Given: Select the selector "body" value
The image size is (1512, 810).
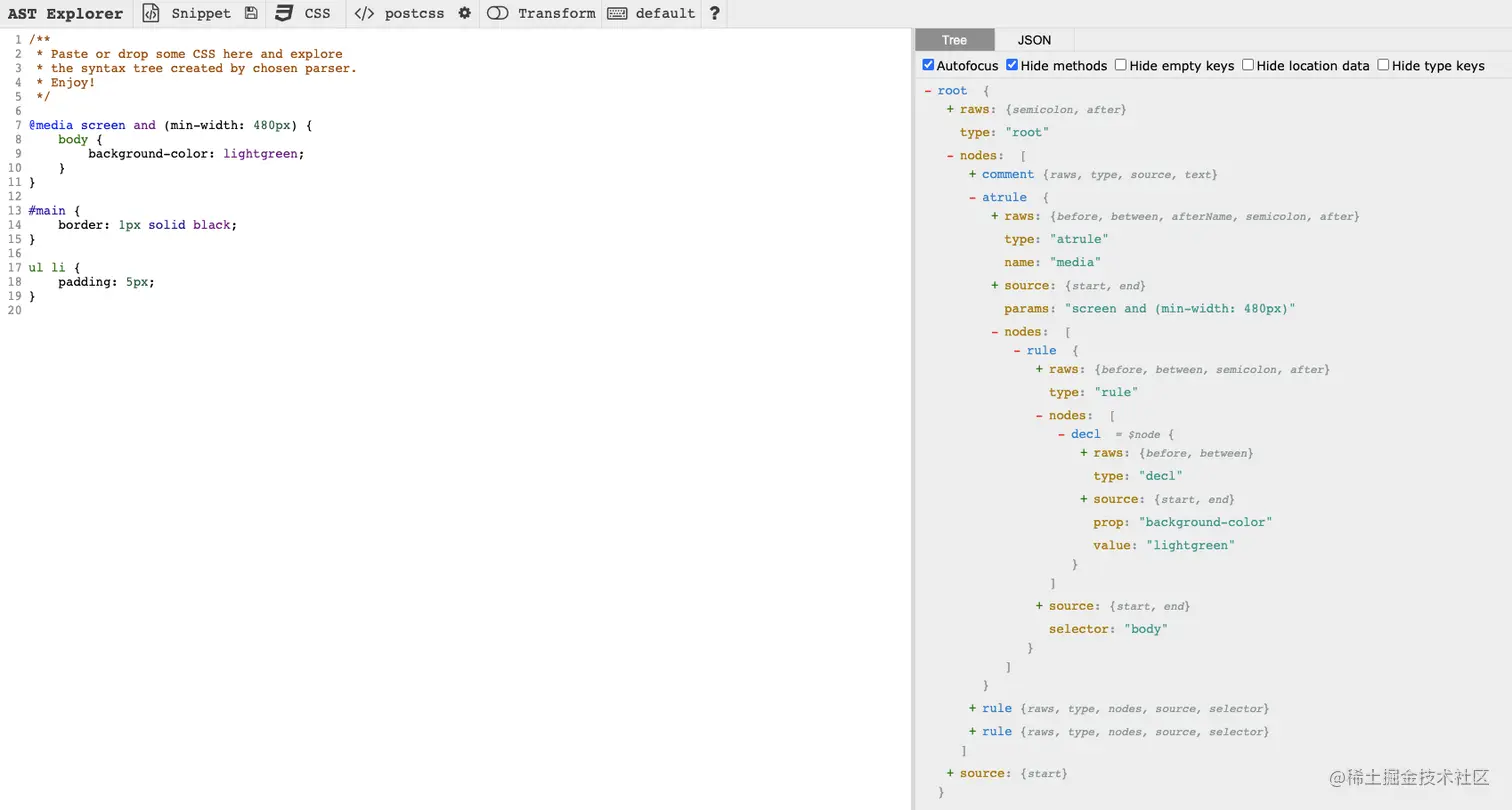Looking at the screenshot, I should click(x=1146, y=629).
